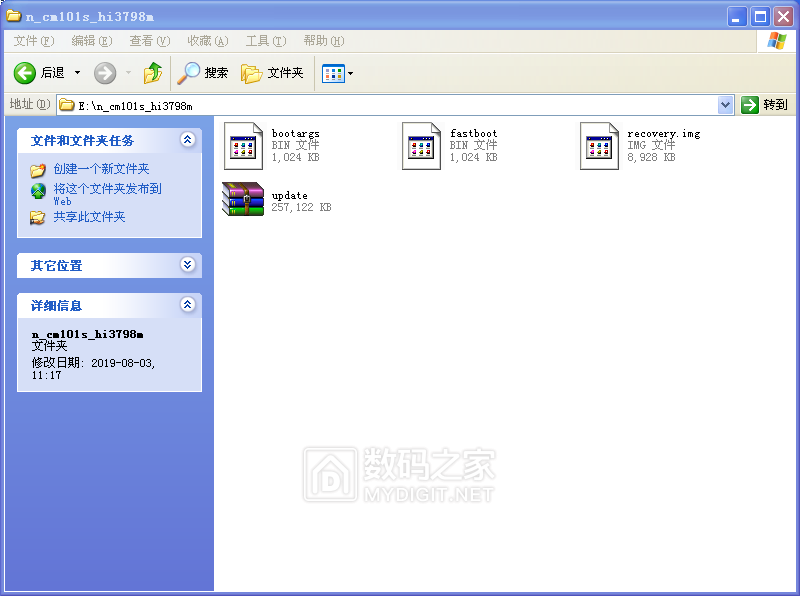The height and width of the screenshot is (596, 800).
Task: Expand the address bar dropdown arrow
Action: (x=726, y=105)
